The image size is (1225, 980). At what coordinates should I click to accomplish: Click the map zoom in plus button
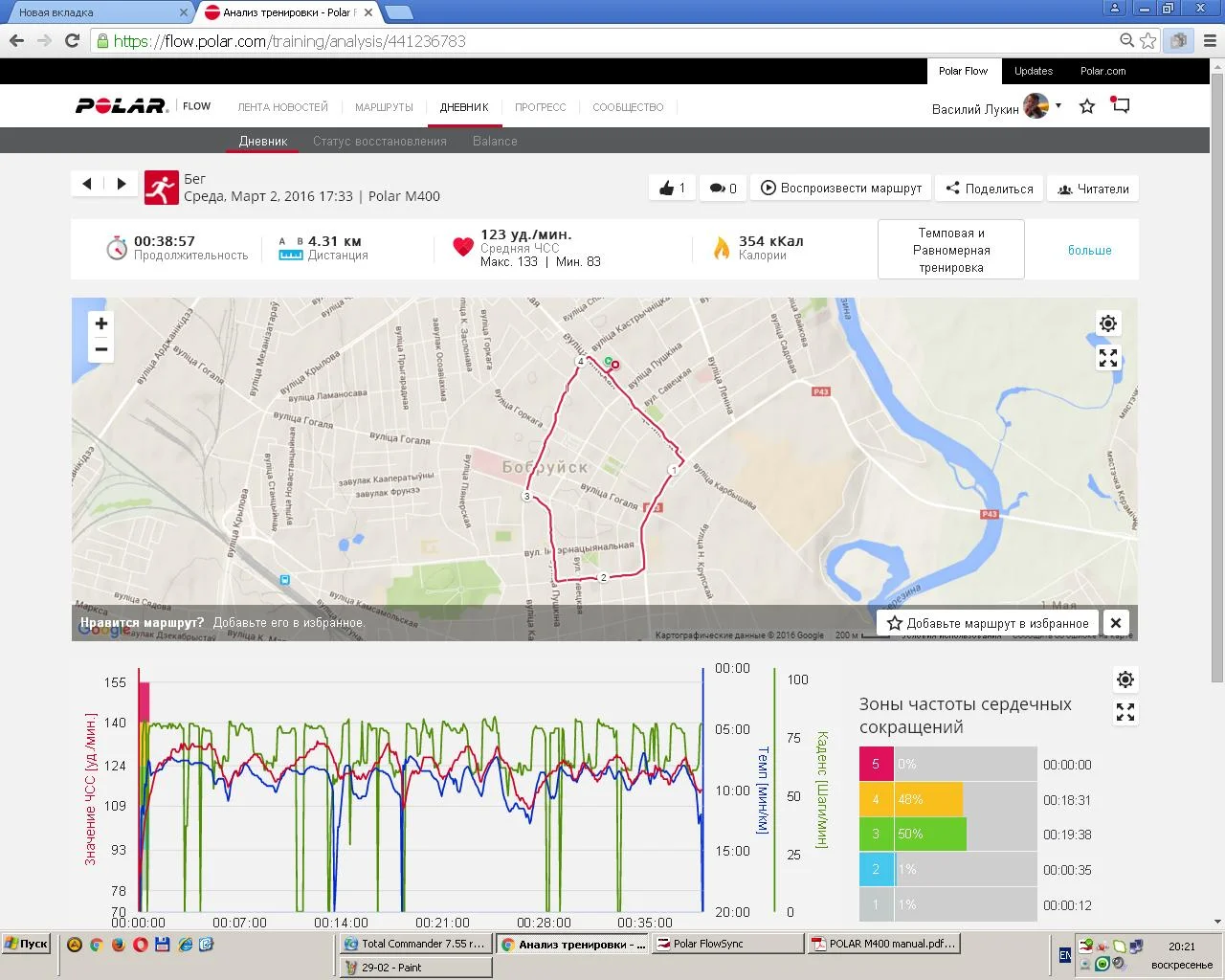click(x=101, y=323)
